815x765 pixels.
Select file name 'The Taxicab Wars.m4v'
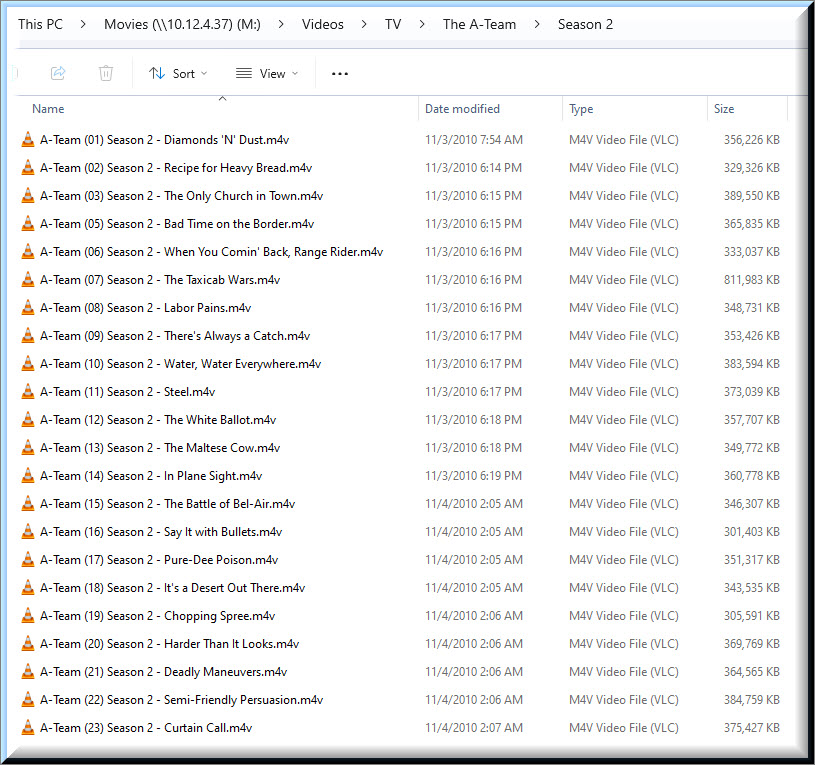(160, 280)
